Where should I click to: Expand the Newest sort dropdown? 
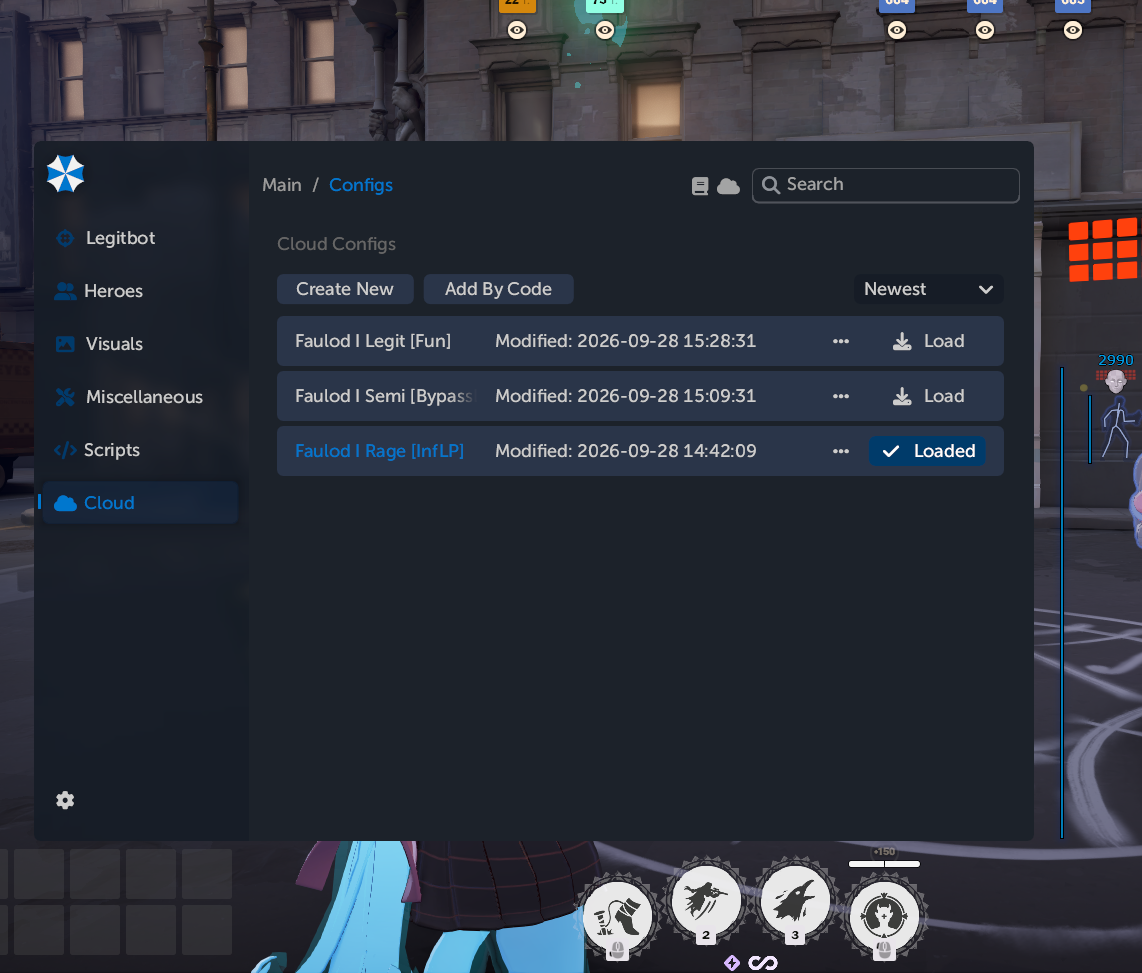pos(929,289)
